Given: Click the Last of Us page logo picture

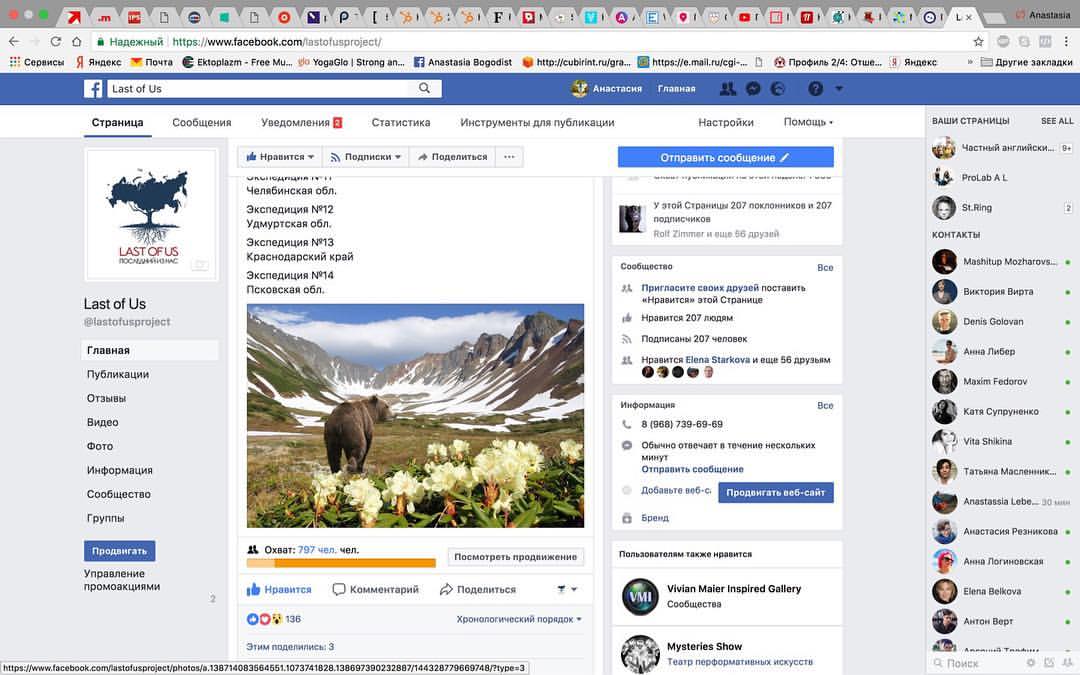Looking at the screenshot, I should click(x=152, y=216).
